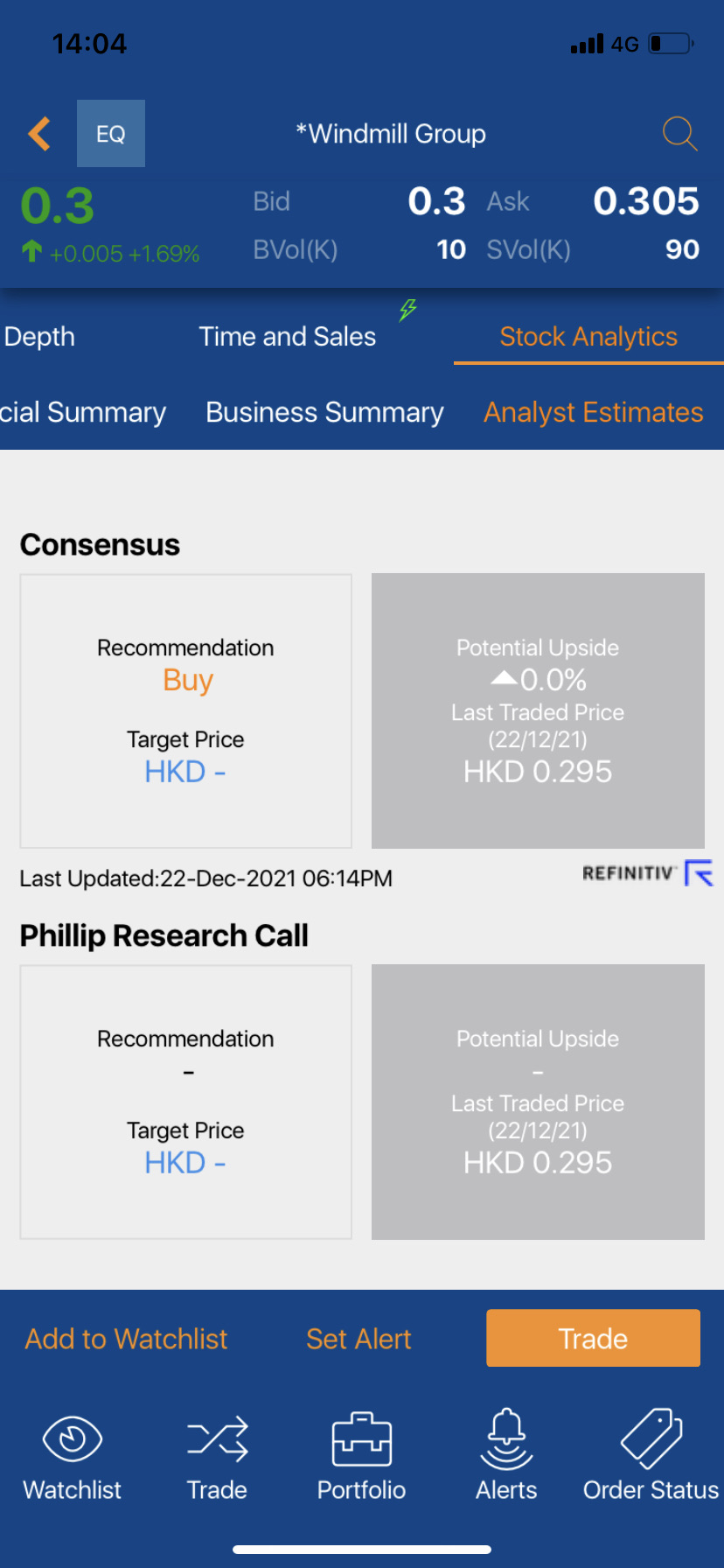Open Watchlist from the bottom bar
Screen dimensions: 724x1568
73,1454
